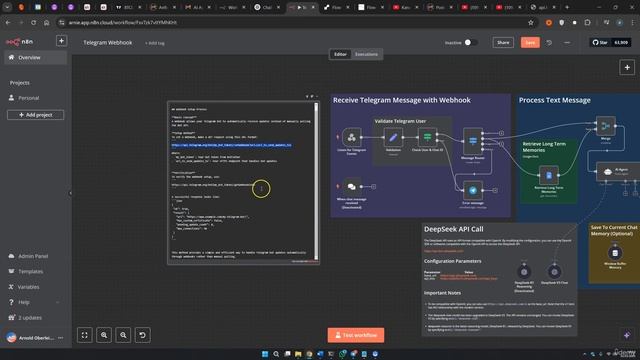The width and height of the screenshot is (640, 360).
Task: Open the AI assistant sparkle button
Action: click(627, 335)
